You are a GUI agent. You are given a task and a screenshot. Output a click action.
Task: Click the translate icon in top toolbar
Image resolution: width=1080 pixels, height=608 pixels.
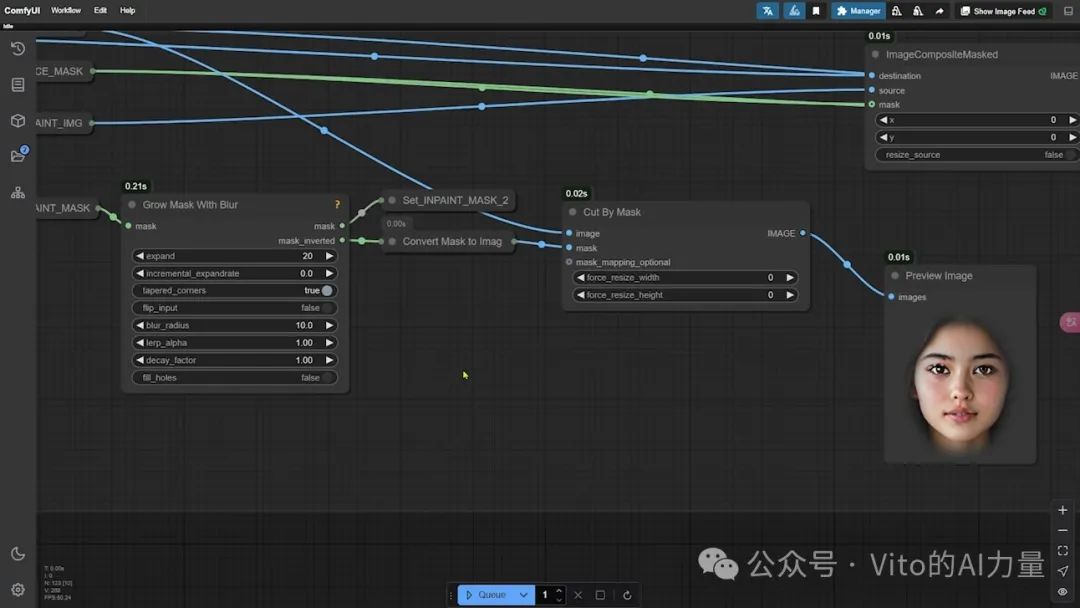[767, 11]
